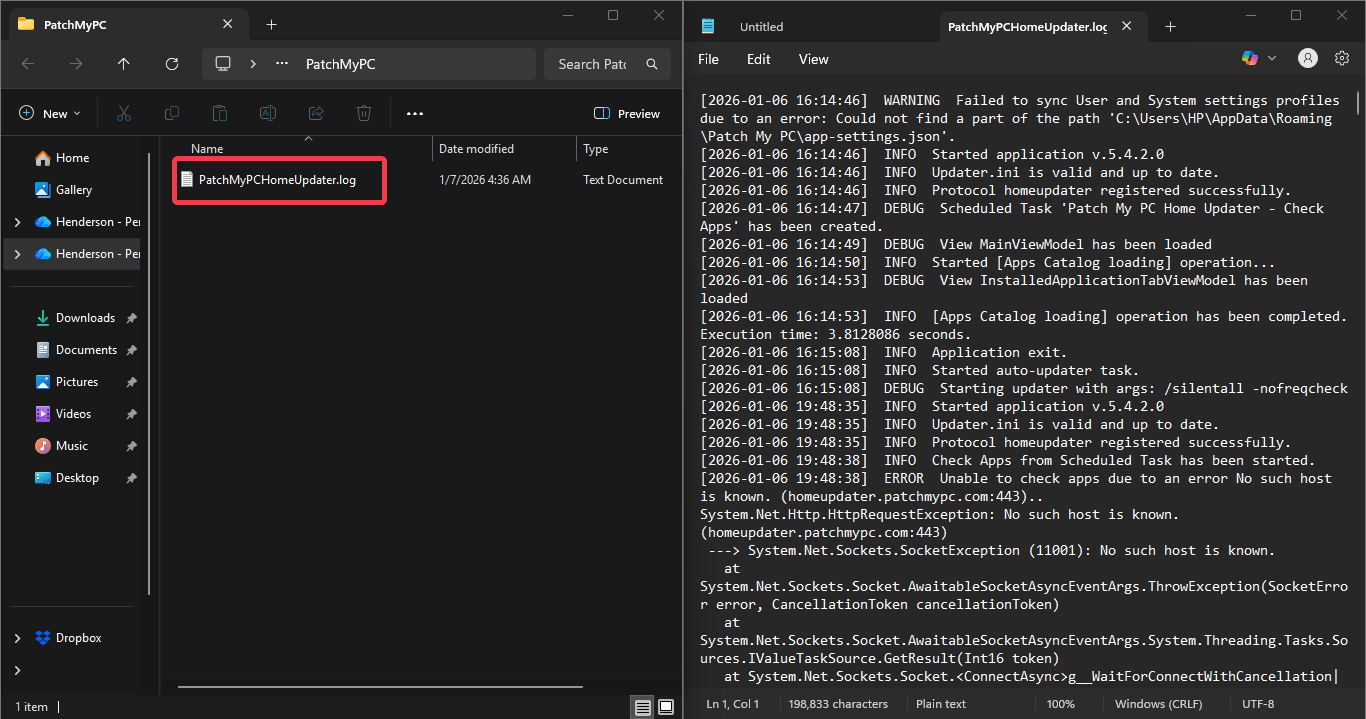1366x719 pixels.
Task: Open the Edit menu in Notepad
Action: [x=758, y=59]
